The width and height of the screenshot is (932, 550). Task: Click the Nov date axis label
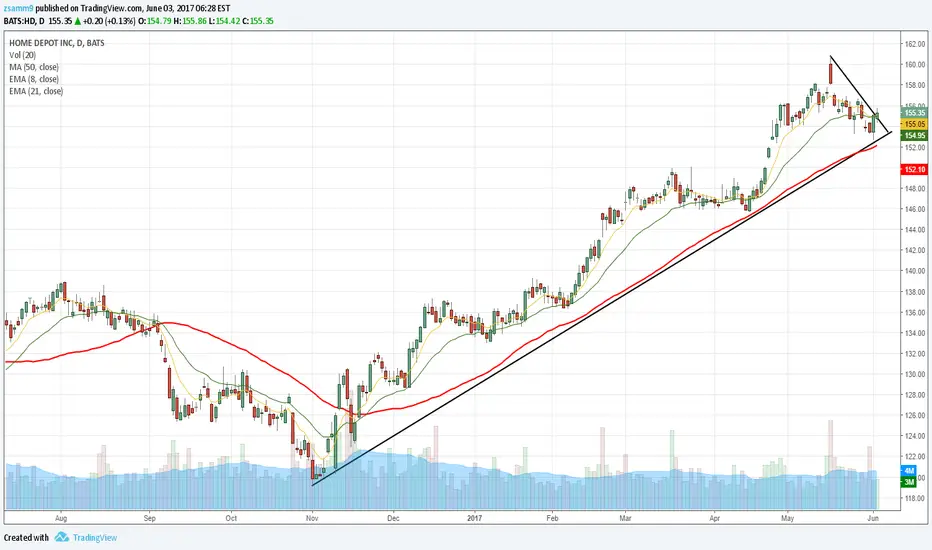coord(312,518)
